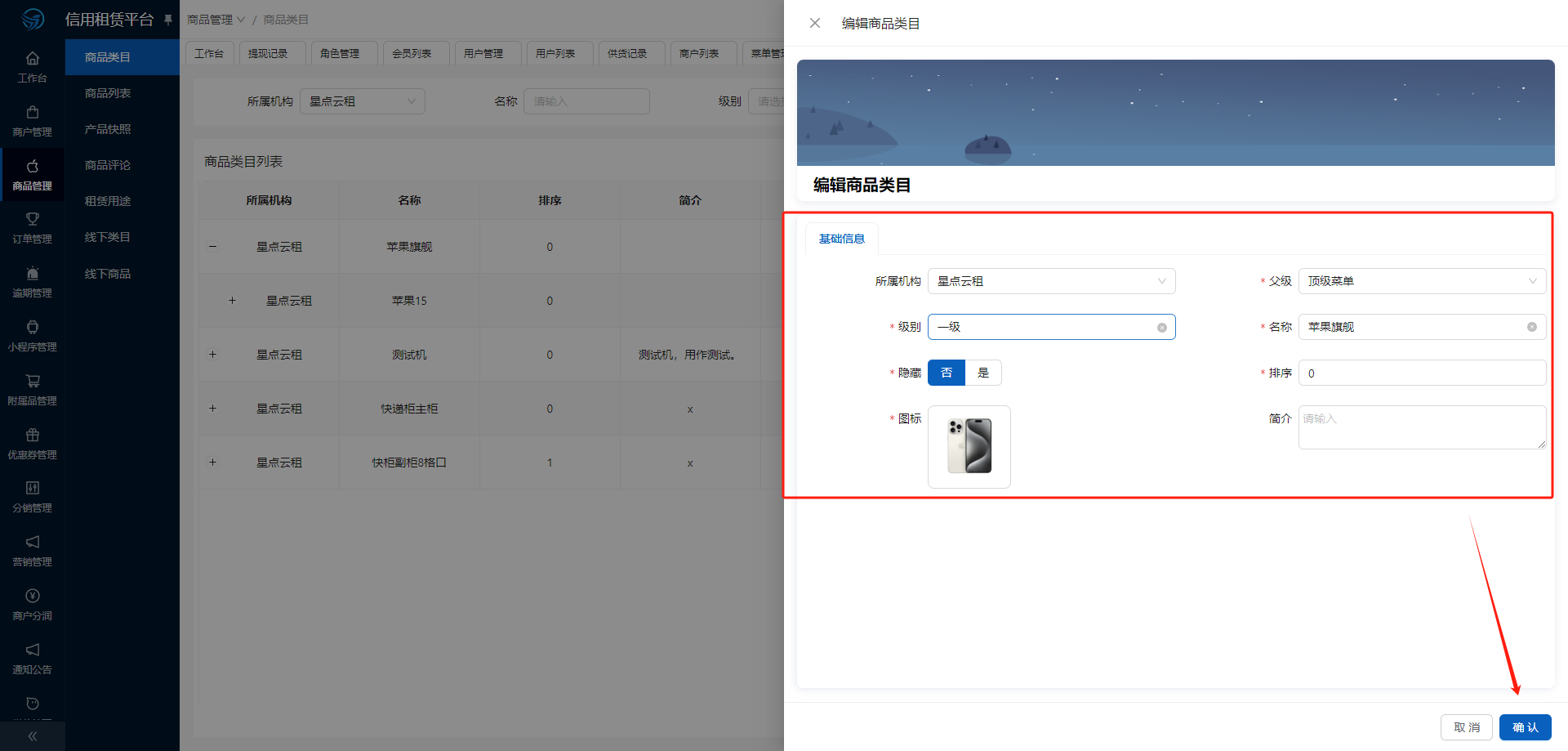Select 商品类目 submenu item
This screenshot has height=751, width=1568.
(122, 57)
